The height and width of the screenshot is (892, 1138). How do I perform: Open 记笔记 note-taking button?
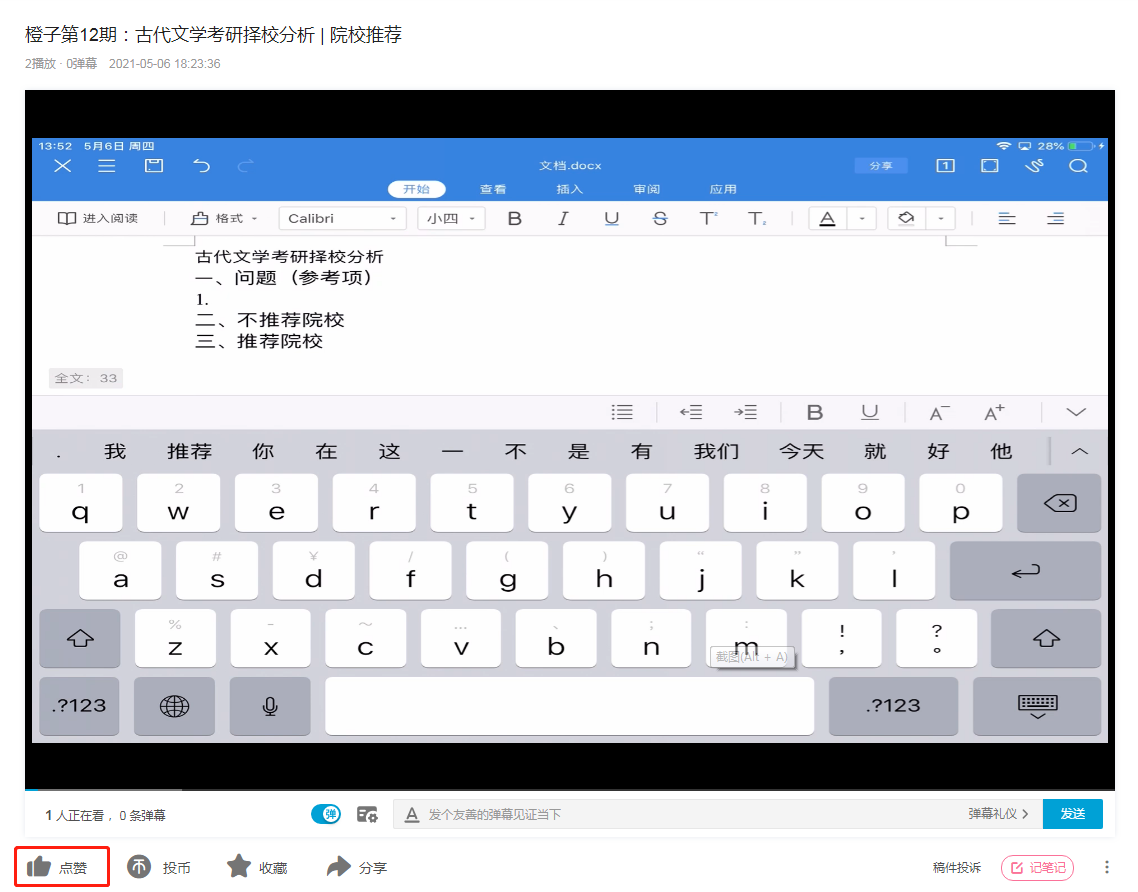1038,867
